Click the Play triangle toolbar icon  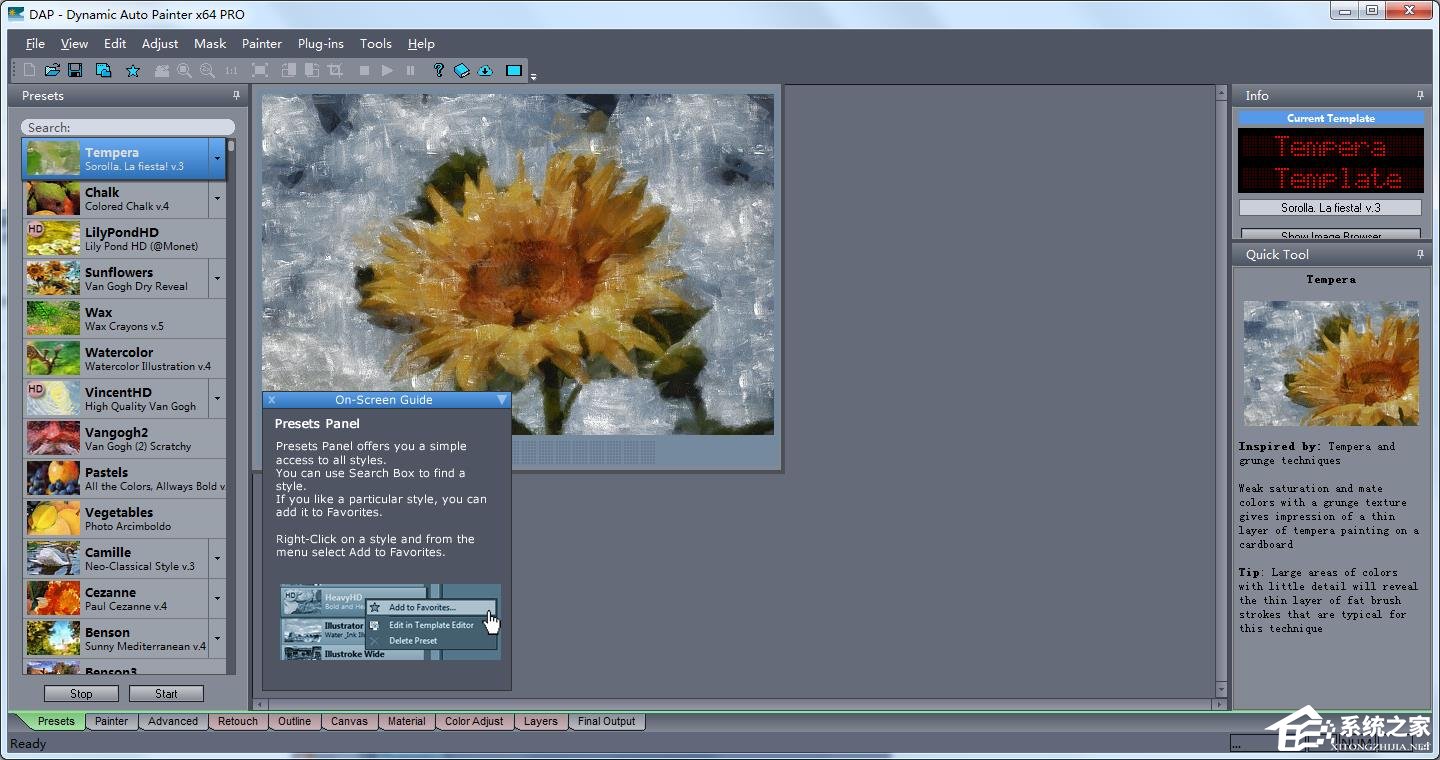pos(387,70)
